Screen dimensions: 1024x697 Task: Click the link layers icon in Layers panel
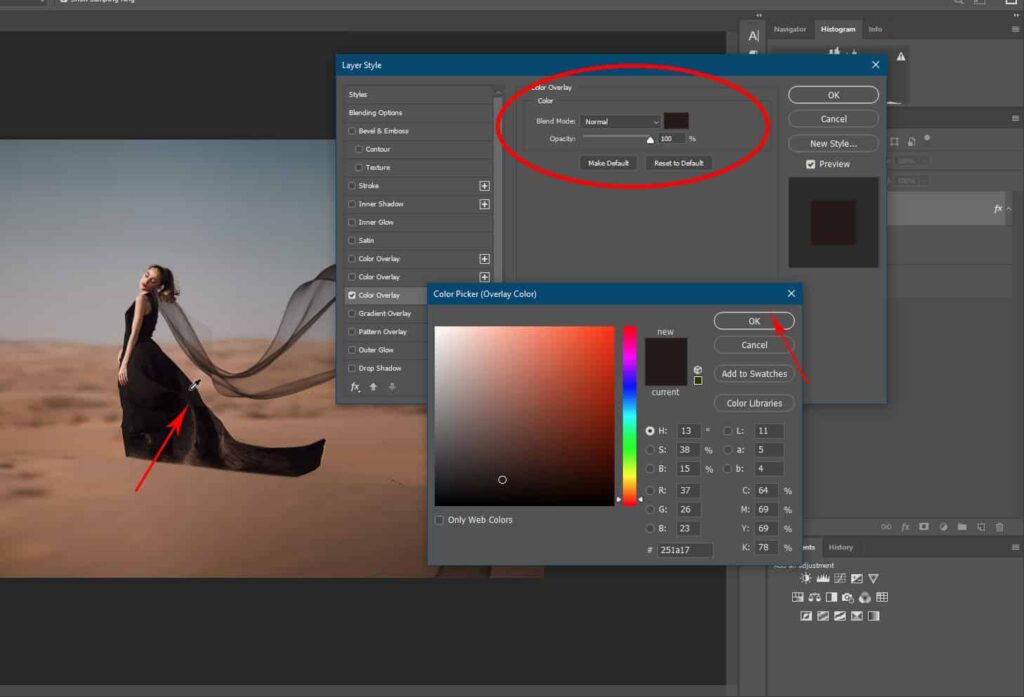point(886,527)
